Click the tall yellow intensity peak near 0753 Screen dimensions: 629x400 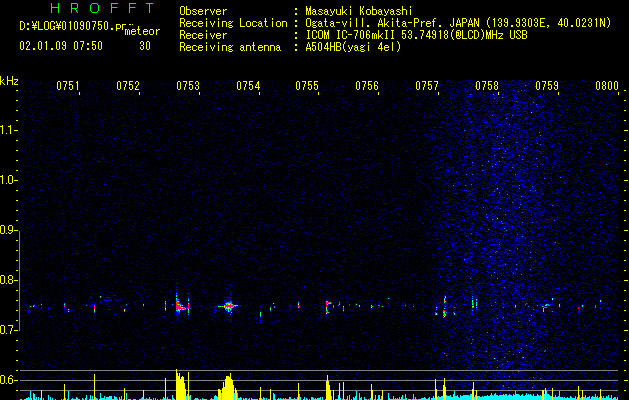tap(181, 385)
